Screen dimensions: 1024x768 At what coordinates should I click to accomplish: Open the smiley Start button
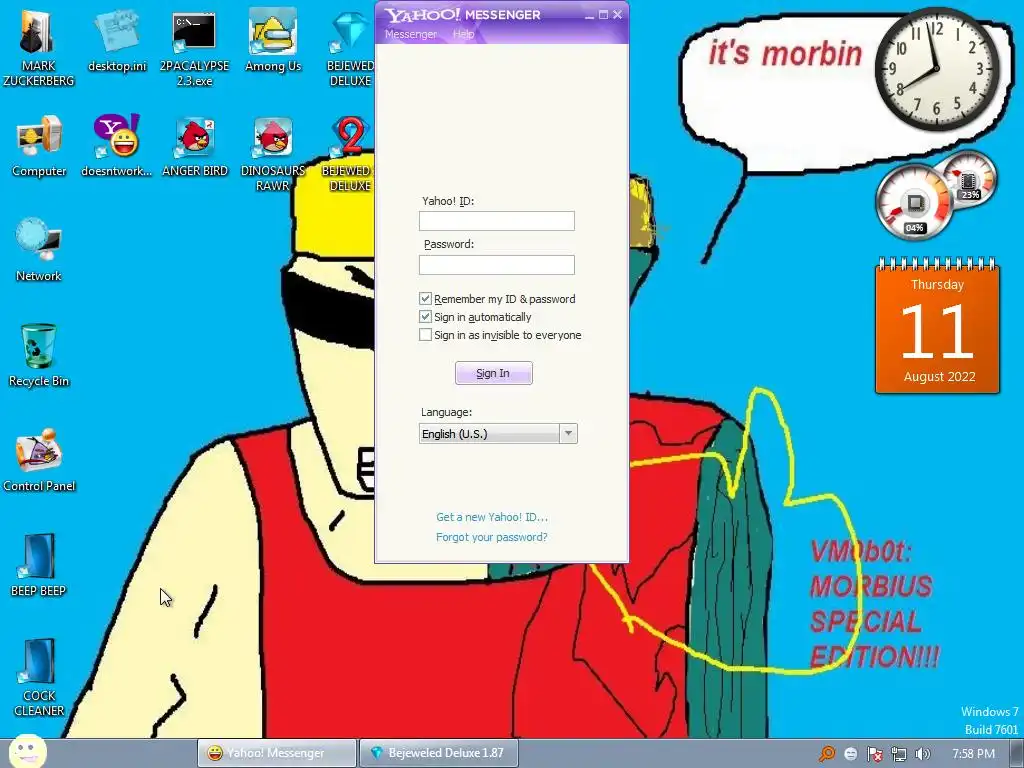pos(27,751)
